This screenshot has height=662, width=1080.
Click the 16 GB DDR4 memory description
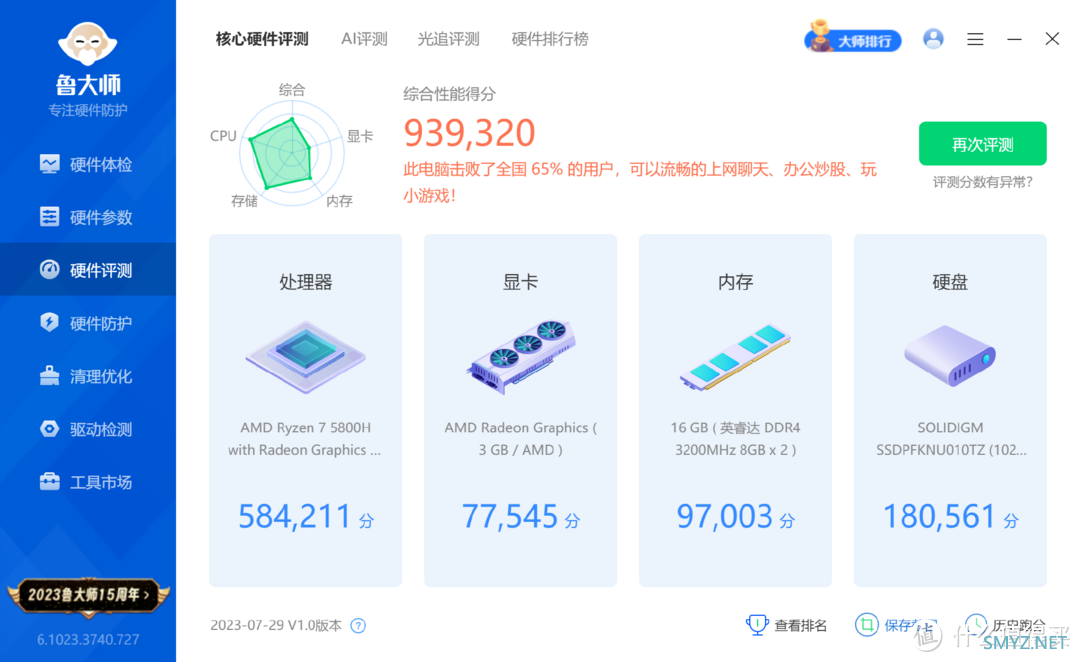736,439
